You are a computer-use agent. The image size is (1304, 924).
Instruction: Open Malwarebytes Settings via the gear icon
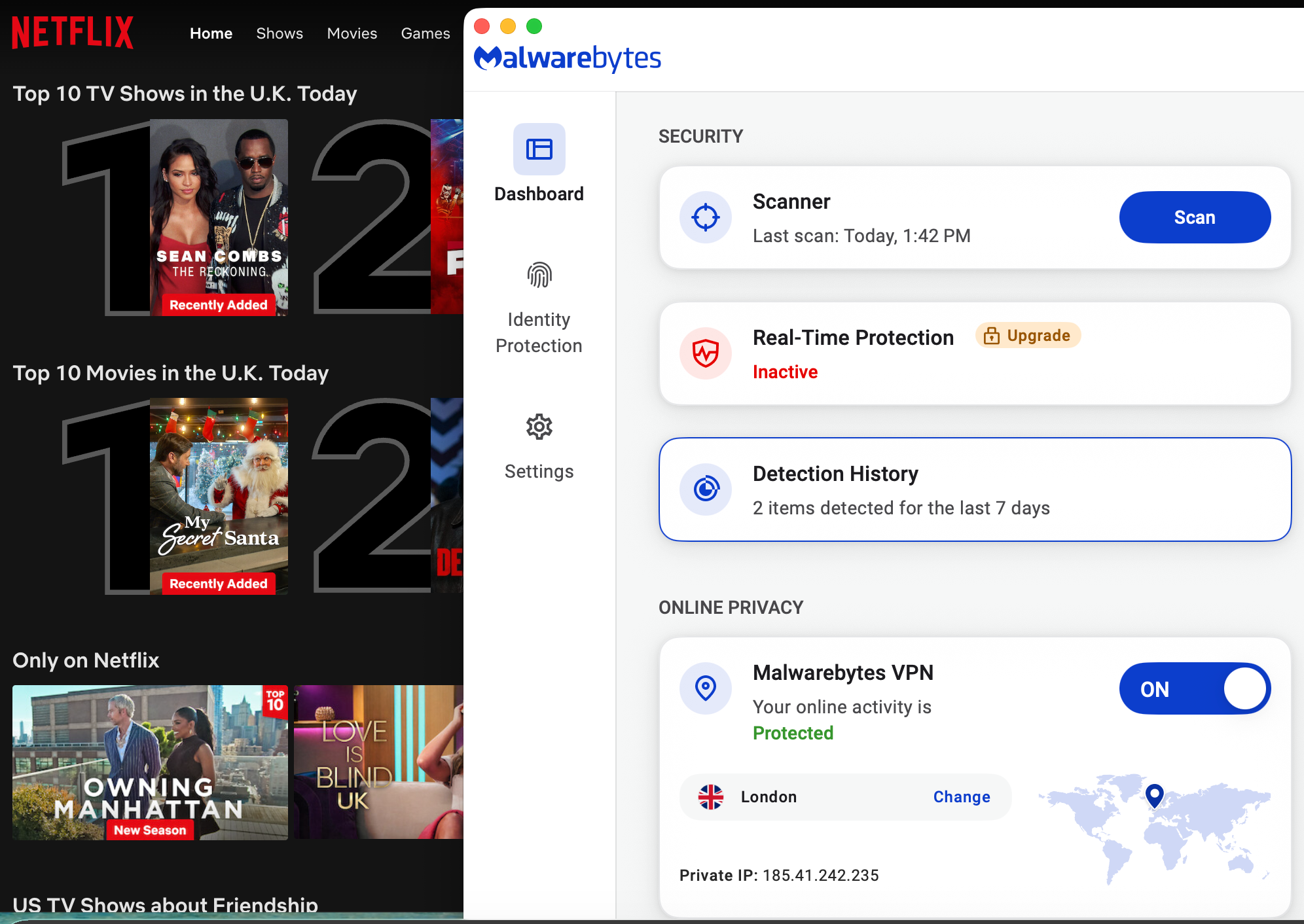click(538, 427)
